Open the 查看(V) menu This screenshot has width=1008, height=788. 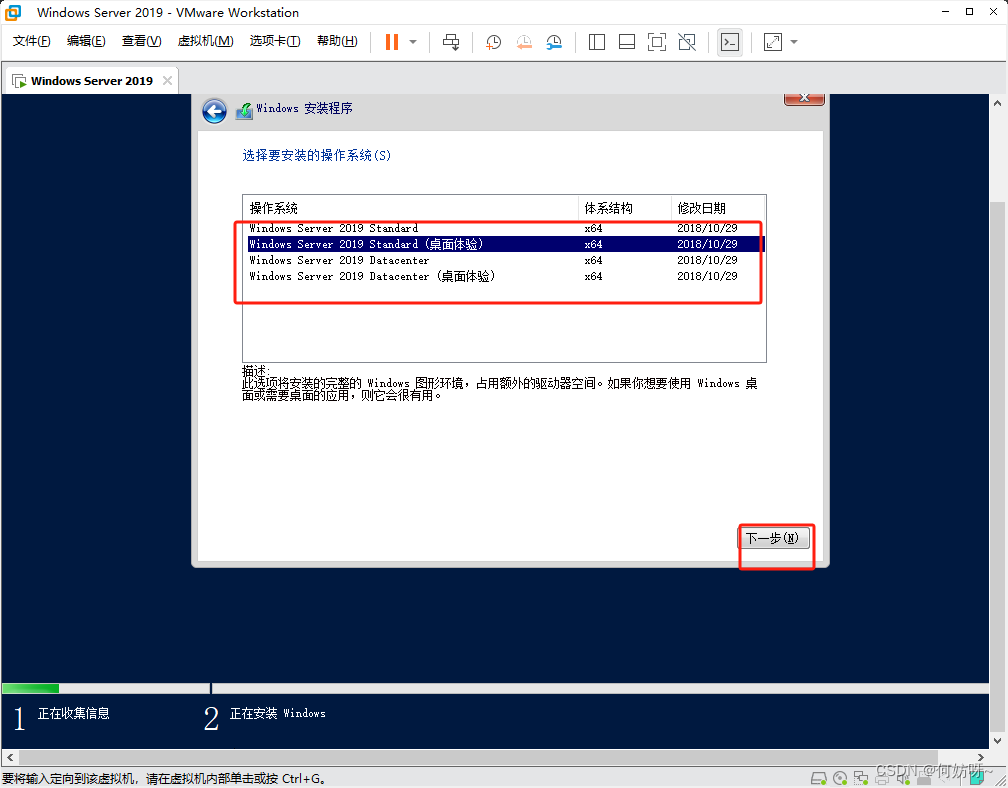tap(141, 41)
